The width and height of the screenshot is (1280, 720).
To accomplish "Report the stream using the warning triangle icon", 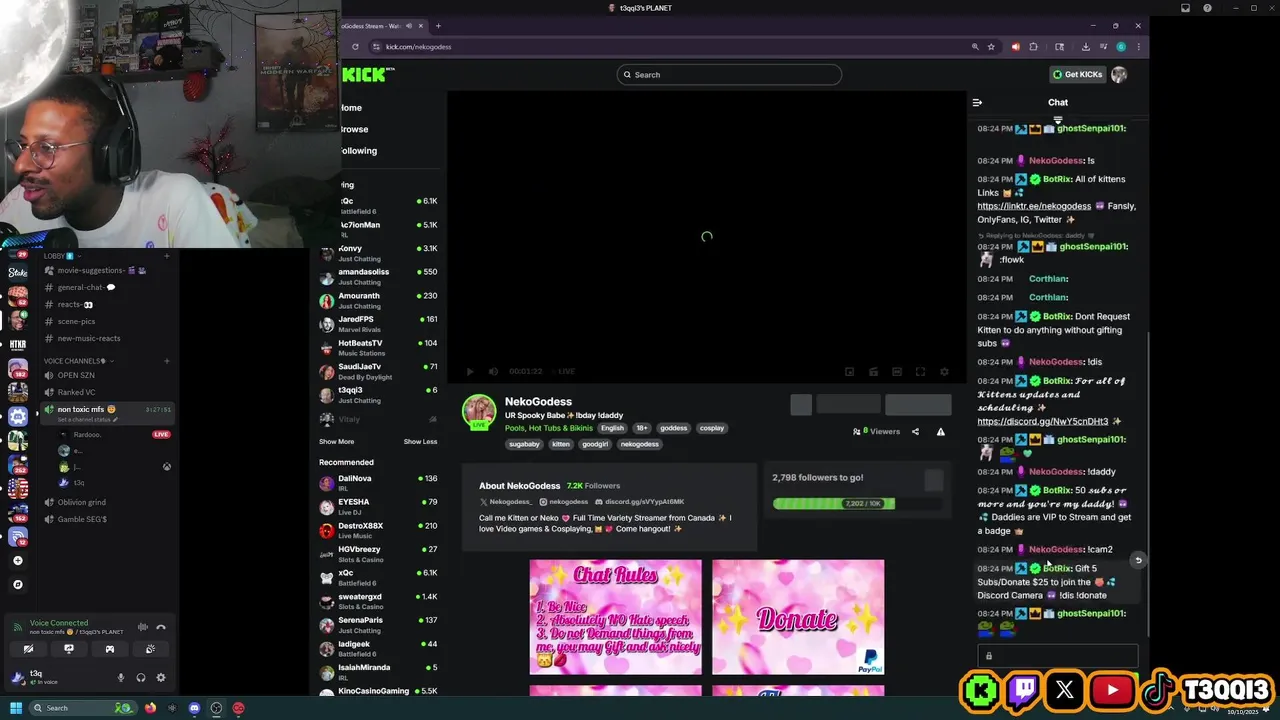I will (x=940, y=432).
